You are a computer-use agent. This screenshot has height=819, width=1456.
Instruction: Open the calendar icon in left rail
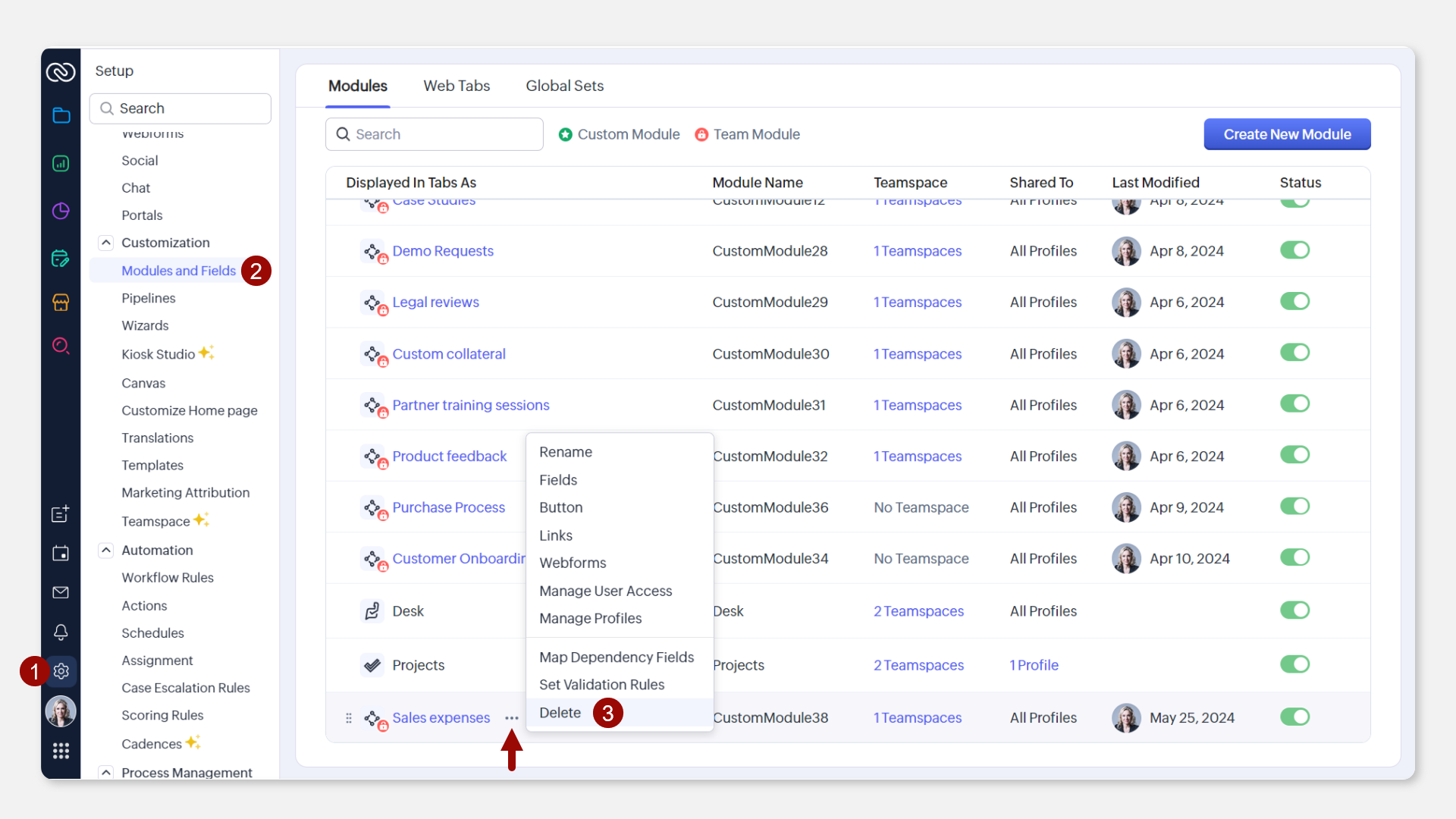61,553
